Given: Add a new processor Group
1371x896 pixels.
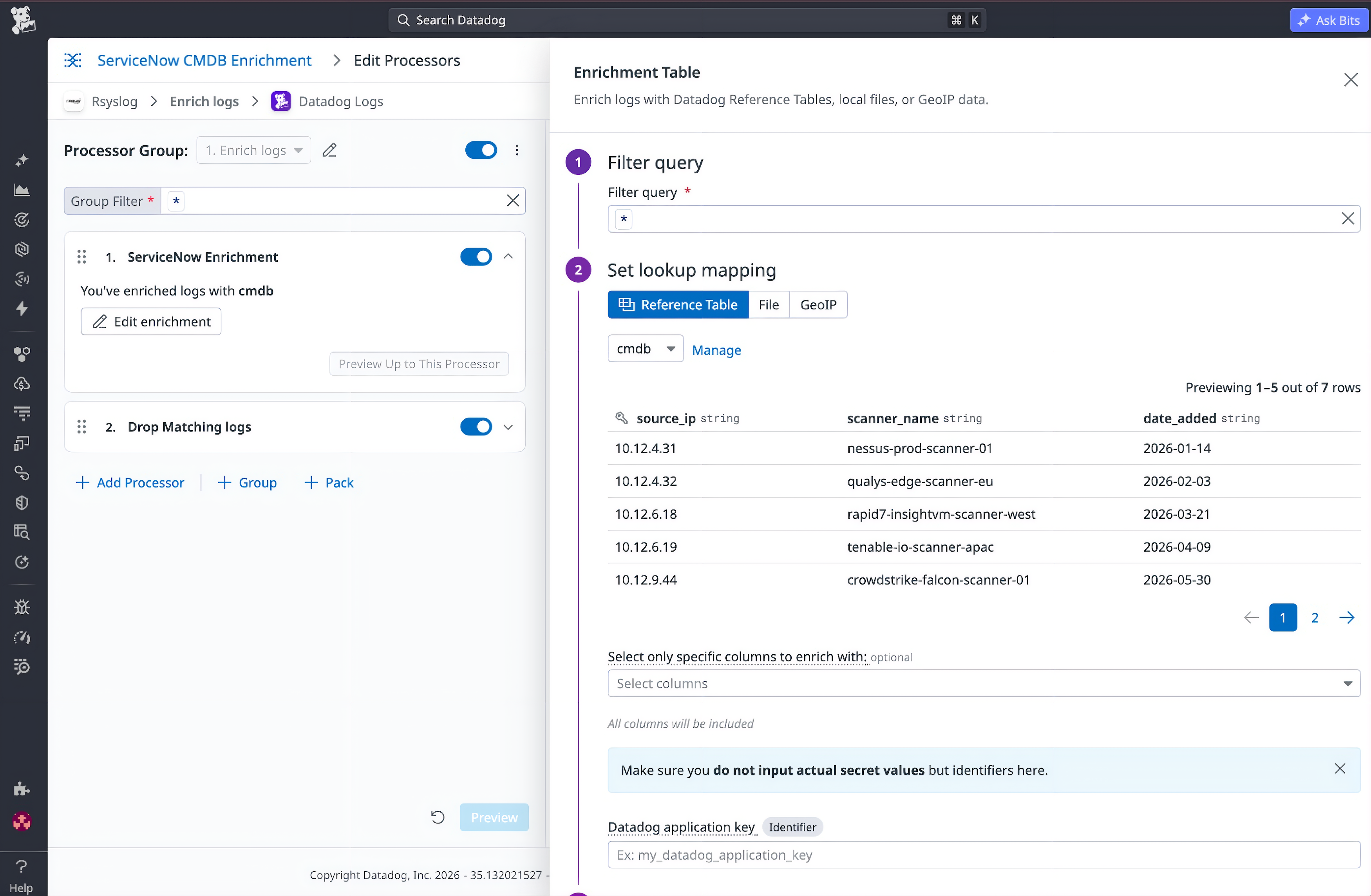Looking at the screenshot, I should (x=247, y=483).
